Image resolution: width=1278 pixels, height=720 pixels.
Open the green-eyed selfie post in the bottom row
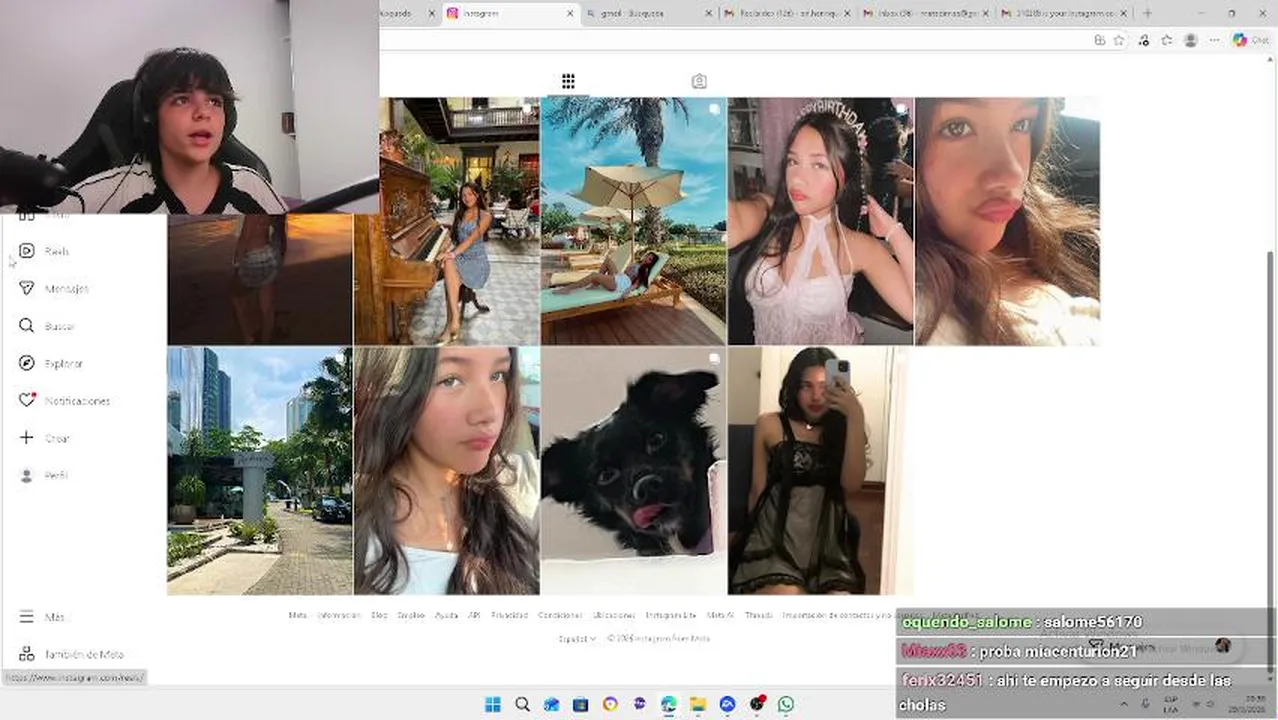(447, 471)
